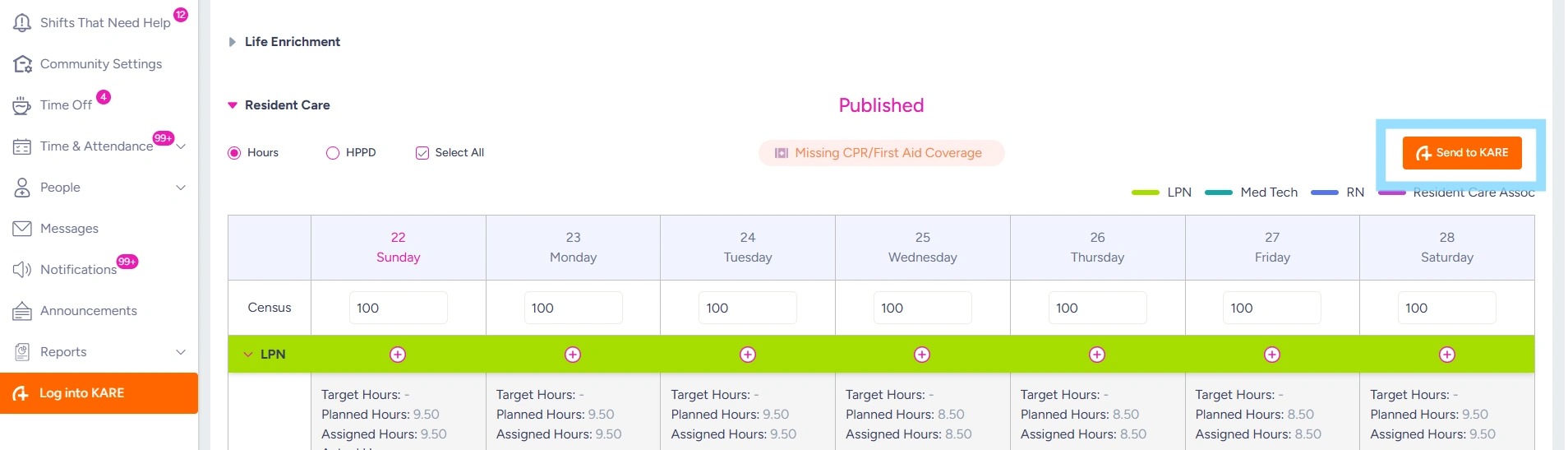This screenshot has height=450, width=1568.
Task: Open Messages envelope icon
Action: [x=22, y=229]
